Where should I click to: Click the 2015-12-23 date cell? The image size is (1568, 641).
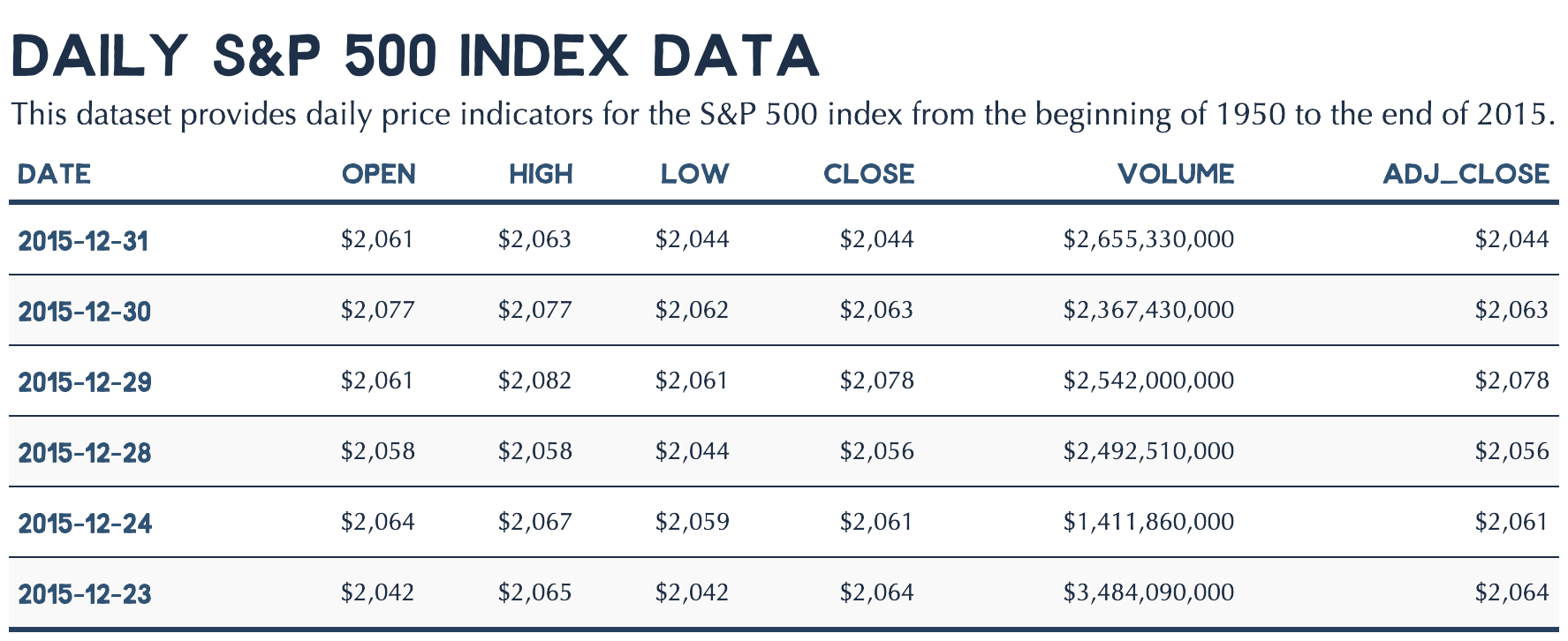85,593
